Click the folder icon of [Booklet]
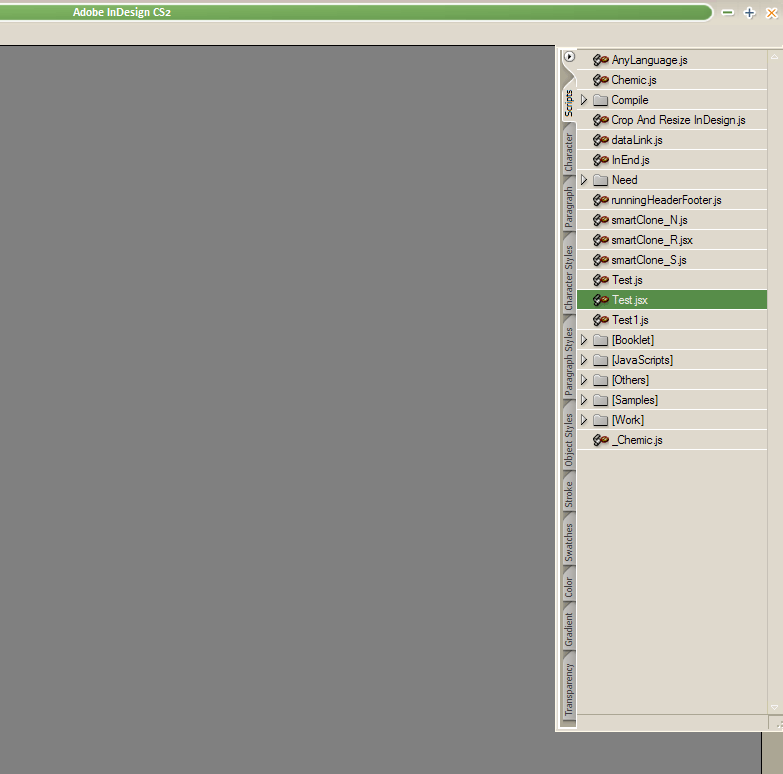The height and width of the screenshot is (774, 783). click(x=600, y=340)
